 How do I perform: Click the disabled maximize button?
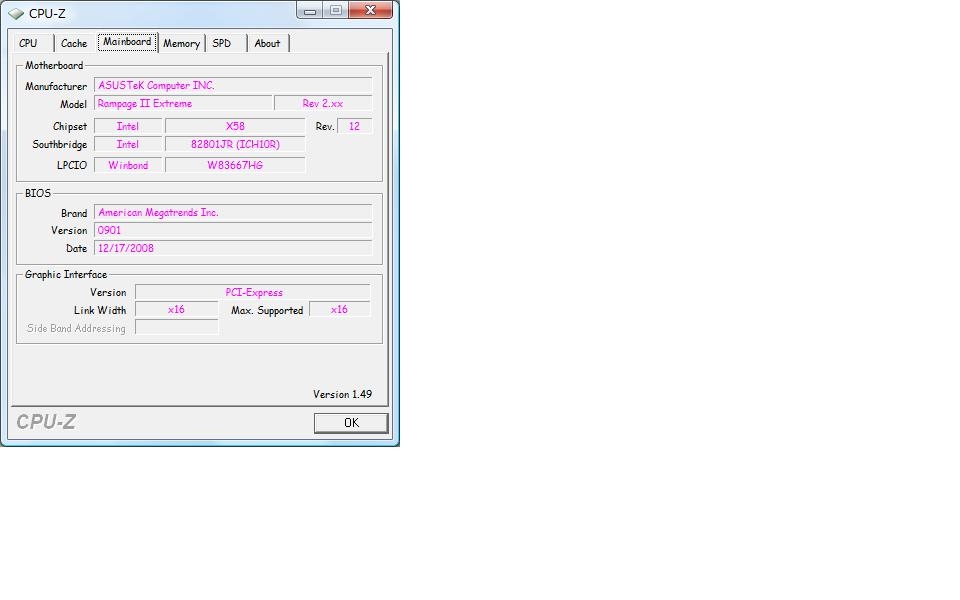[336, 10]
